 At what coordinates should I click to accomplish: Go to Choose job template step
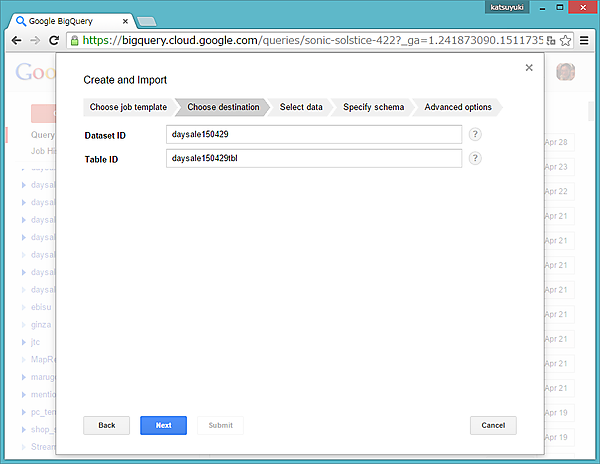click(128, 107)
